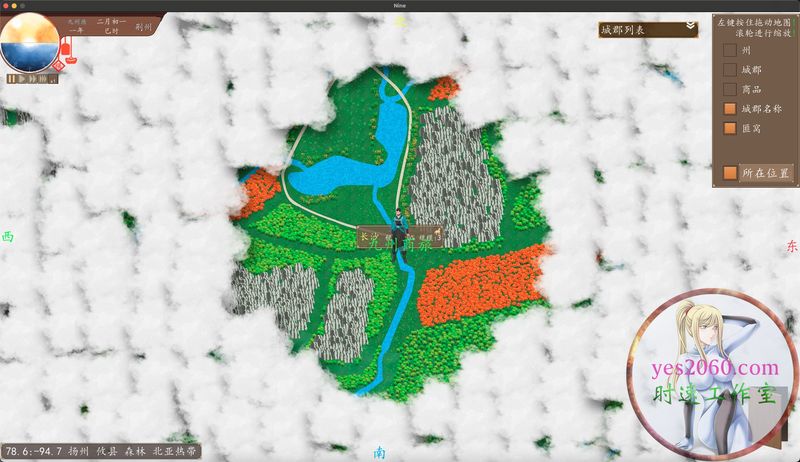Screen dimensions: 800x462
Task: Click the 所在位置 current location button
Action: 766,173
